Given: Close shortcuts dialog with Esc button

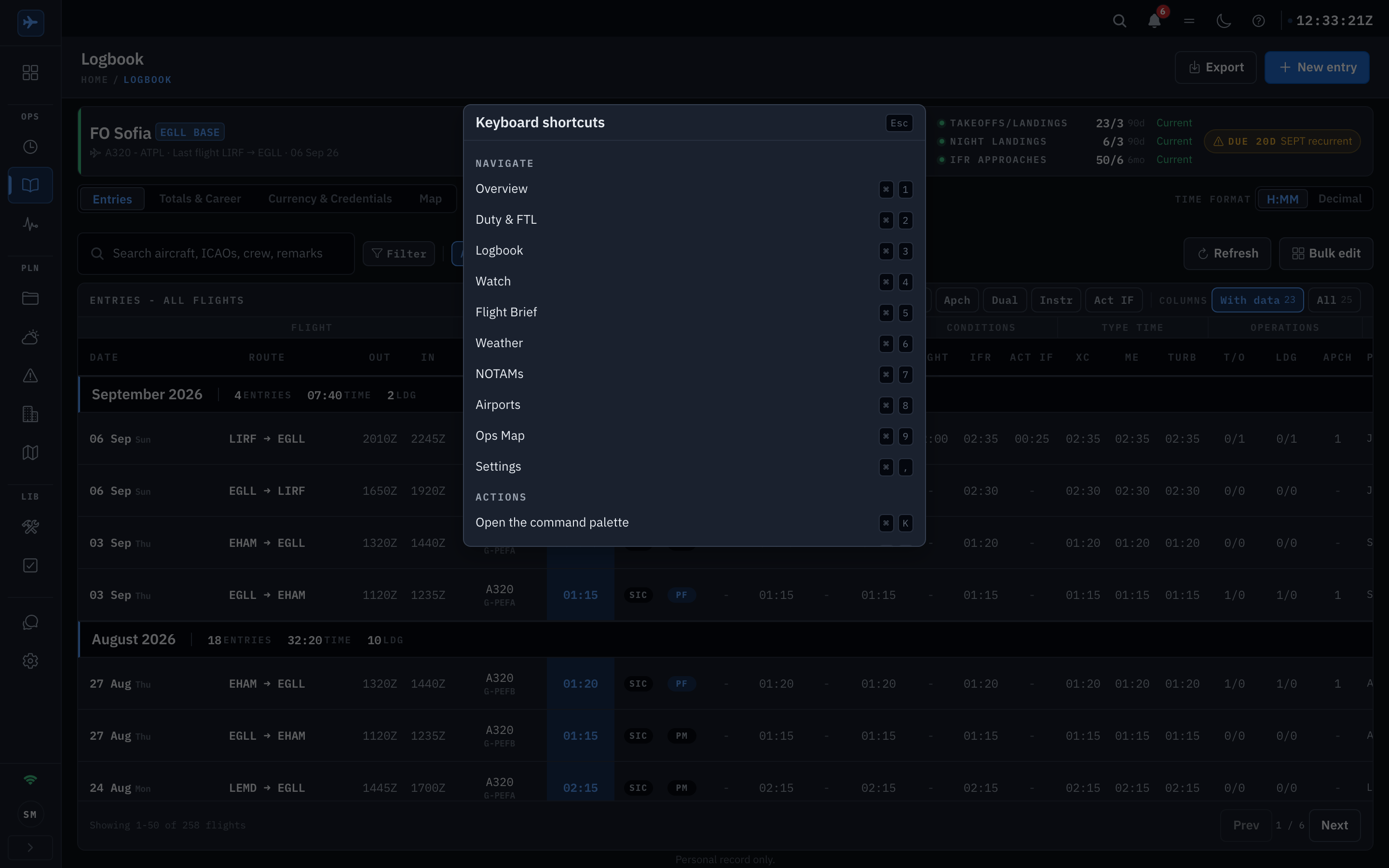Looking at the screenshot, I should coord(899,123).
